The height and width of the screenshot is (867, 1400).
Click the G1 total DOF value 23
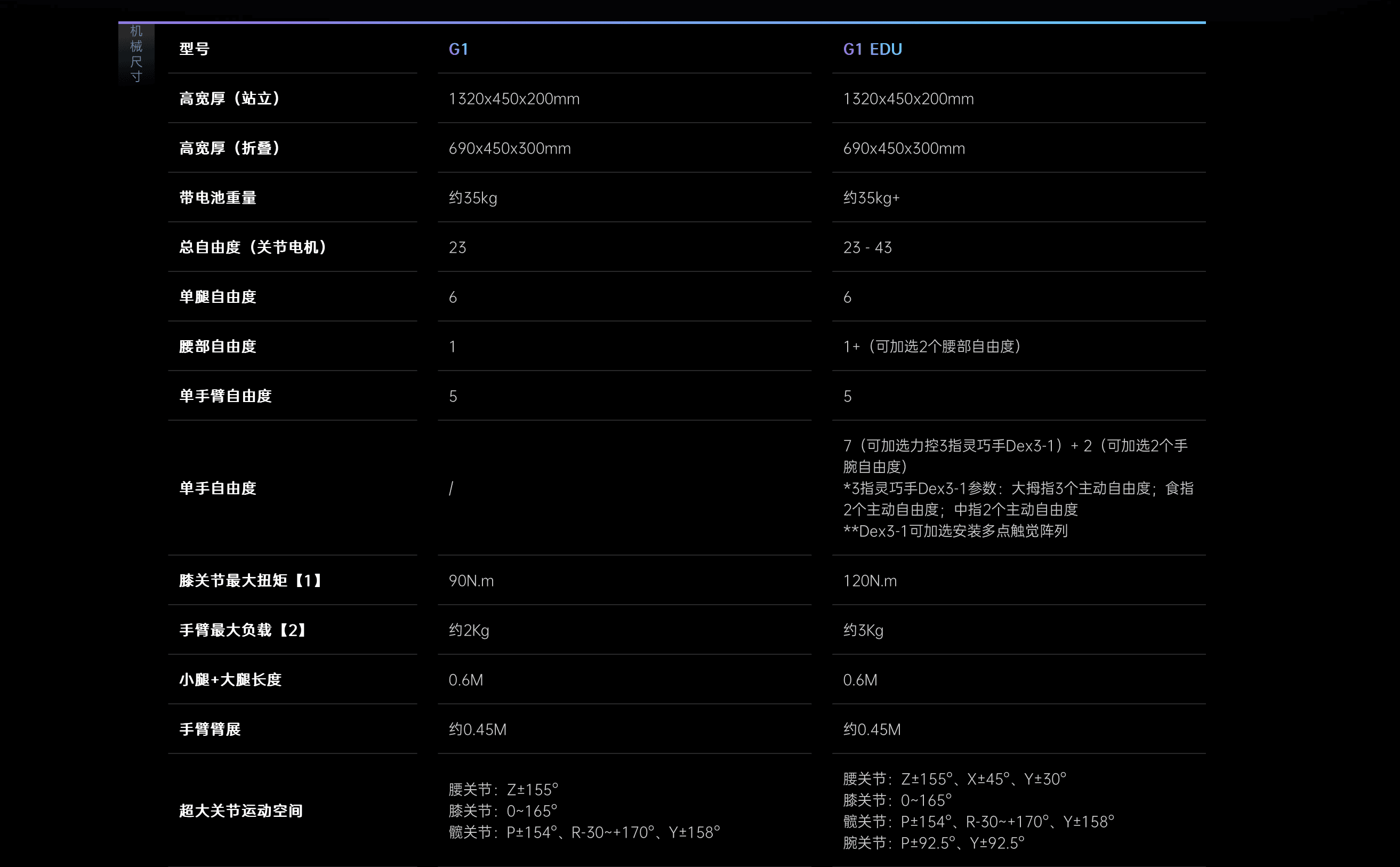(457, 248)
